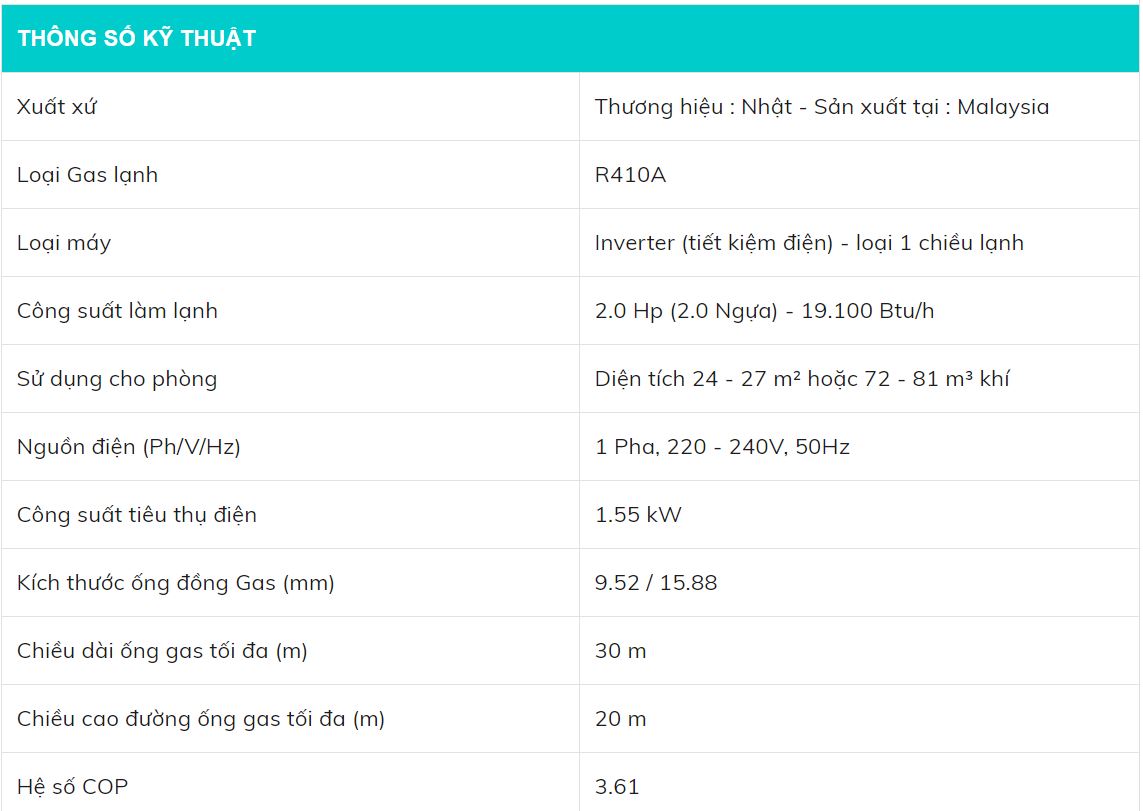Select the 2.0 Hp 19.100 Btu/h value
The image size is (1143, 811).
(764, 311)
